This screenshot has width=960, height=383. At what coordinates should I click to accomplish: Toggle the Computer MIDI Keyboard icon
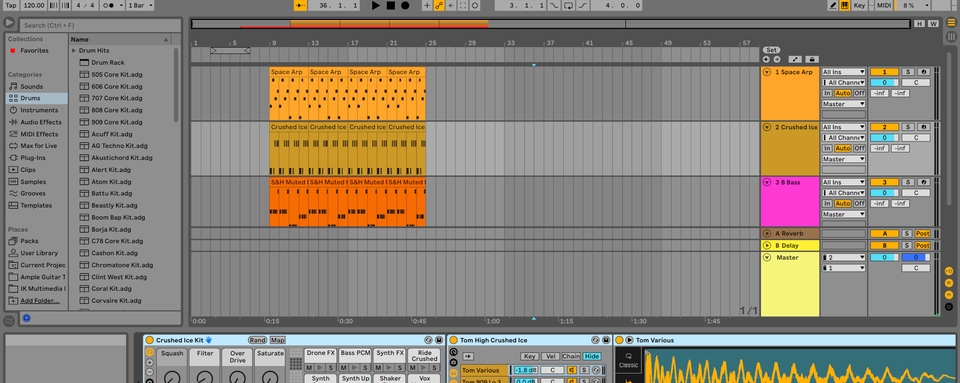click(845, 6)
